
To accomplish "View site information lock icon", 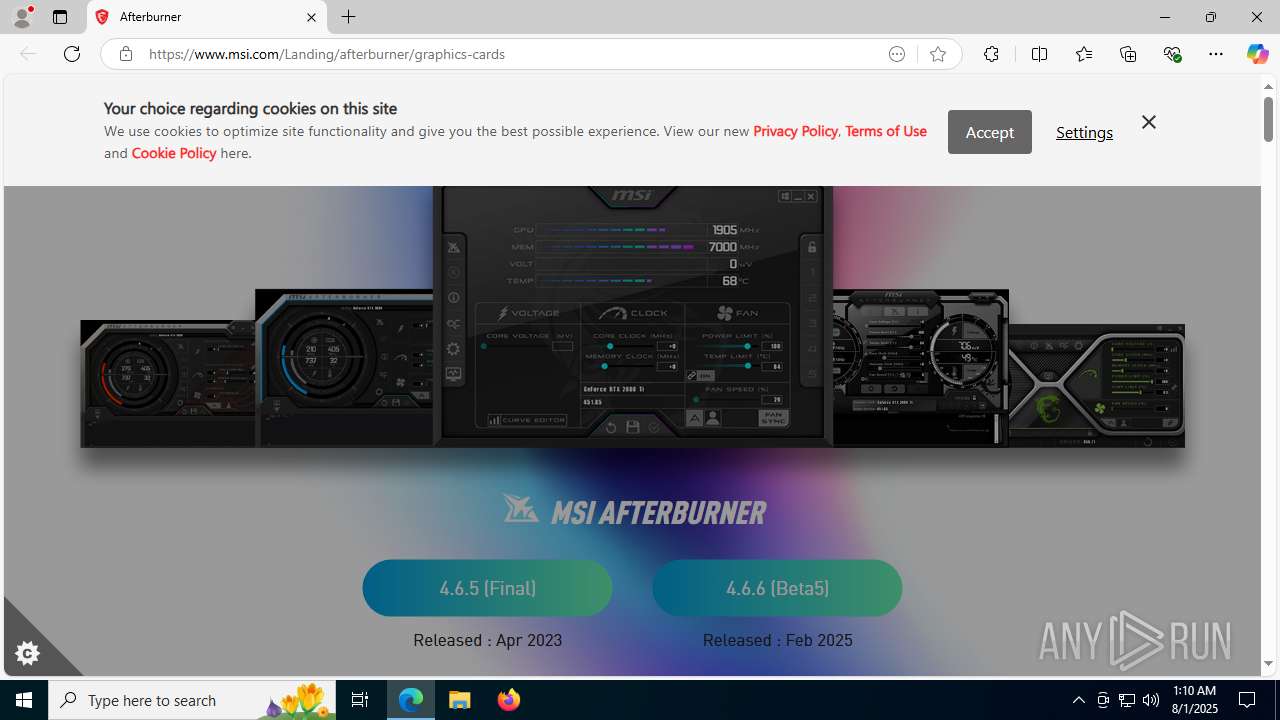I will coord(125,54).
